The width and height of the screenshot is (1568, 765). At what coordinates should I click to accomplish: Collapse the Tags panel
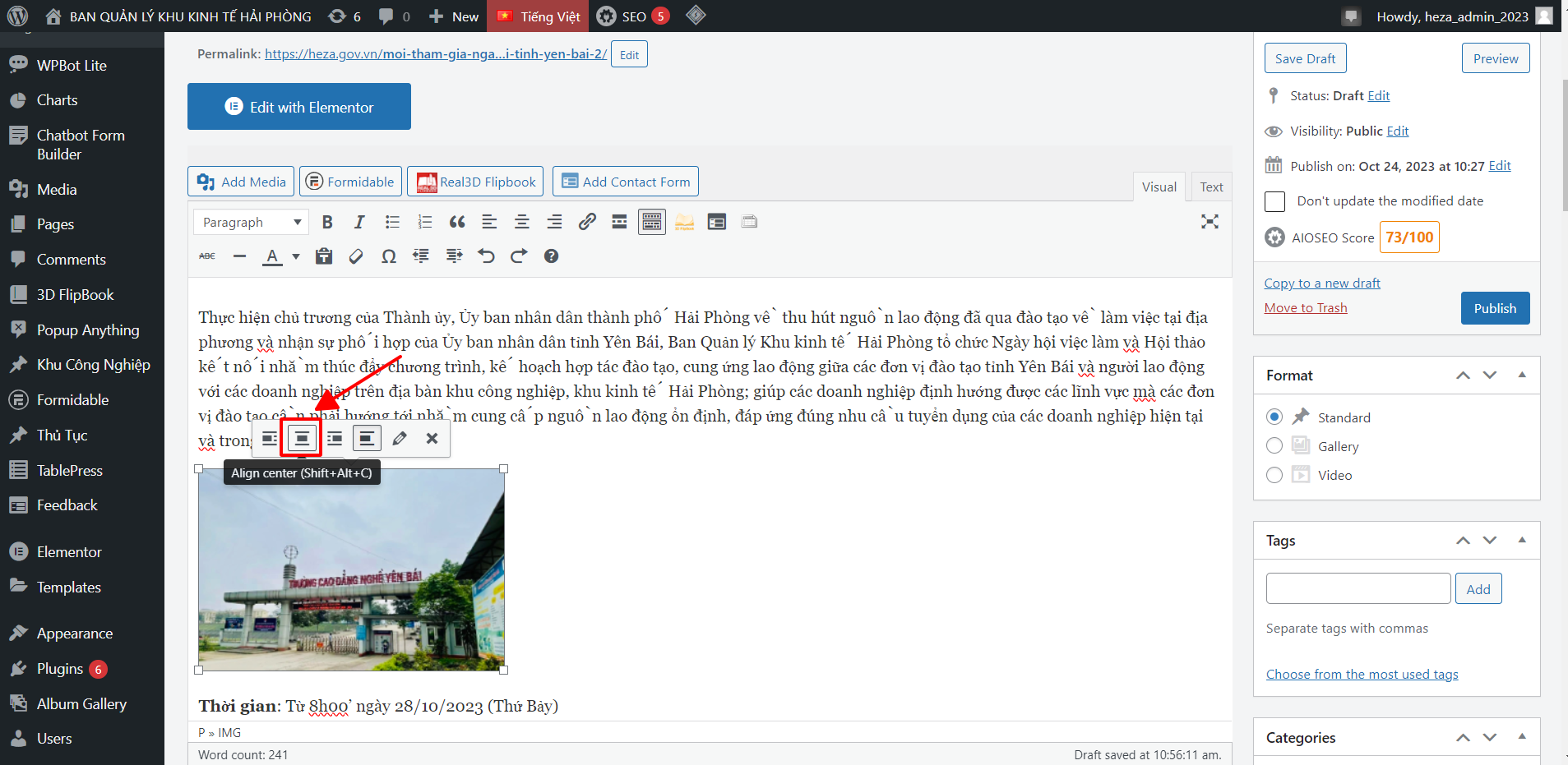[1522, 540]
